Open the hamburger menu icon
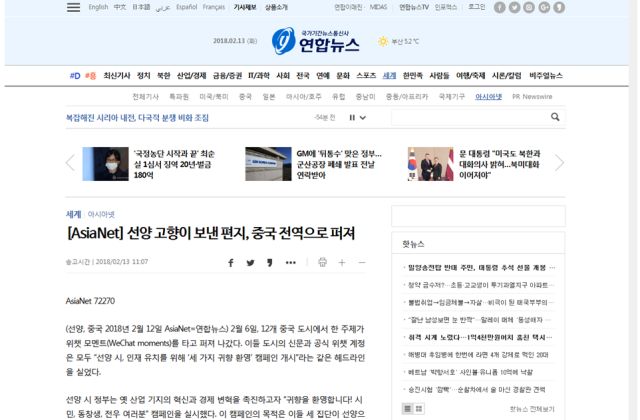This screenshot has height=420, width=640. tap(73, 7)
